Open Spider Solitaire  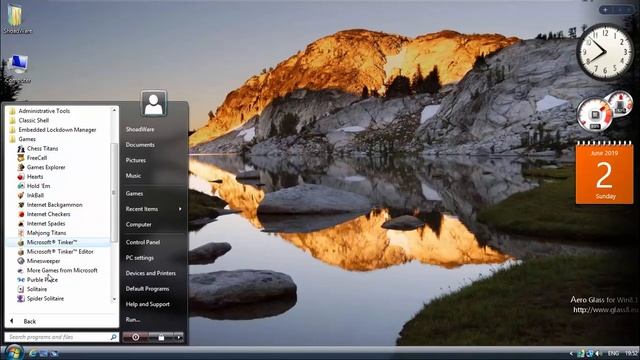pyautogui.click(x=45, y=299)
